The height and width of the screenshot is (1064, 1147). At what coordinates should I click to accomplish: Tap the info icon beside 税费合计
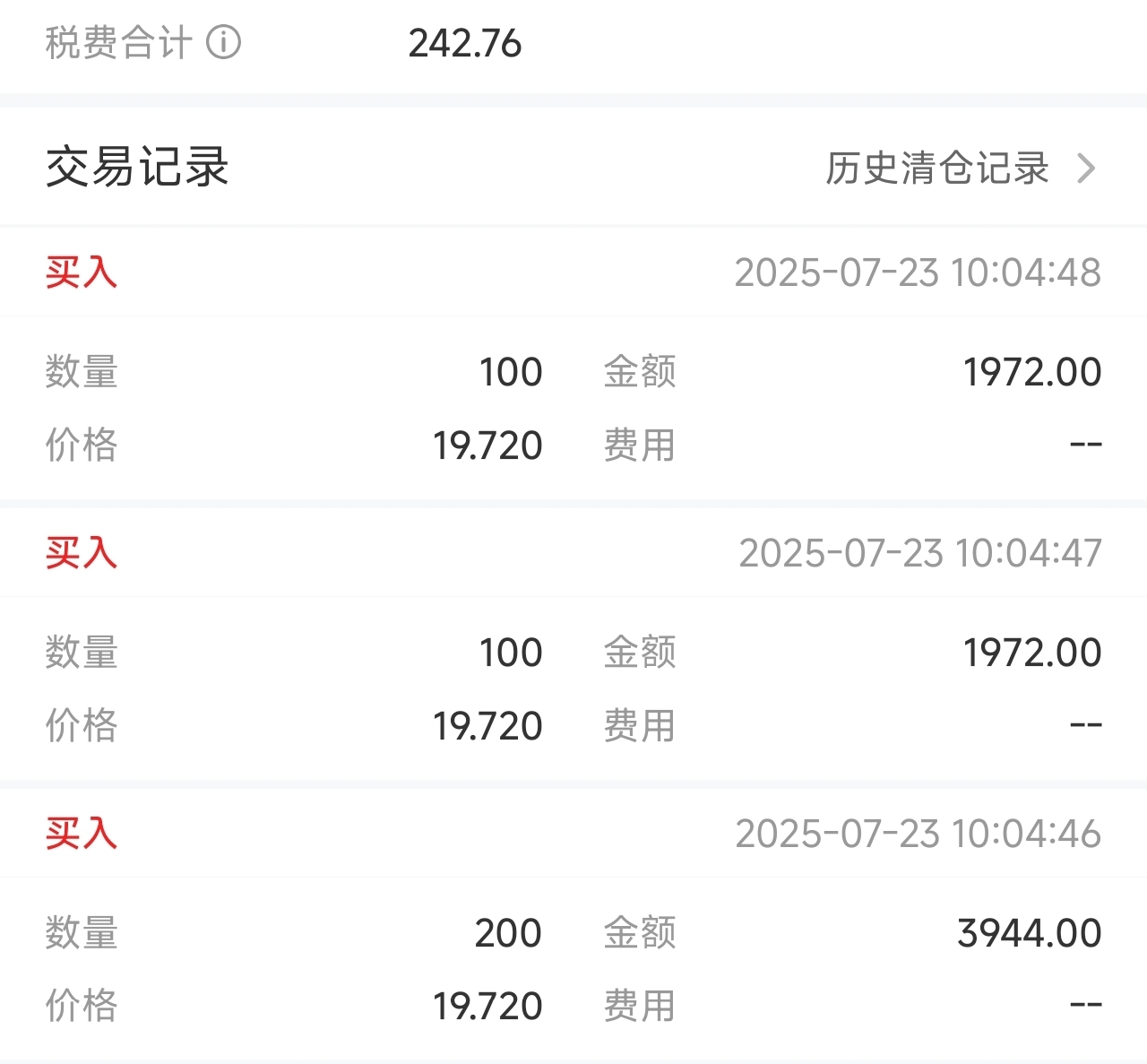click(x=223, y=42)
